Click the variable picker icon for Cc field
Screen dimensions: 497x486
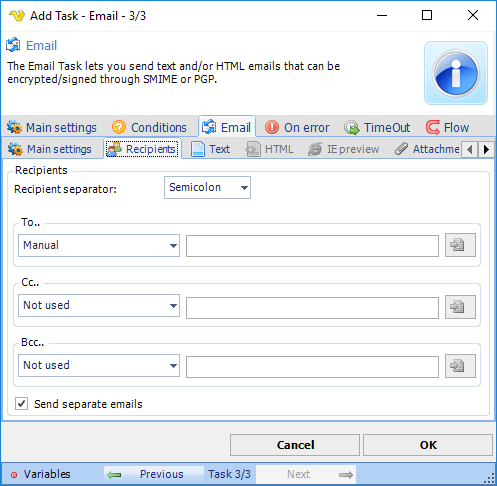[x=460, y=307]
